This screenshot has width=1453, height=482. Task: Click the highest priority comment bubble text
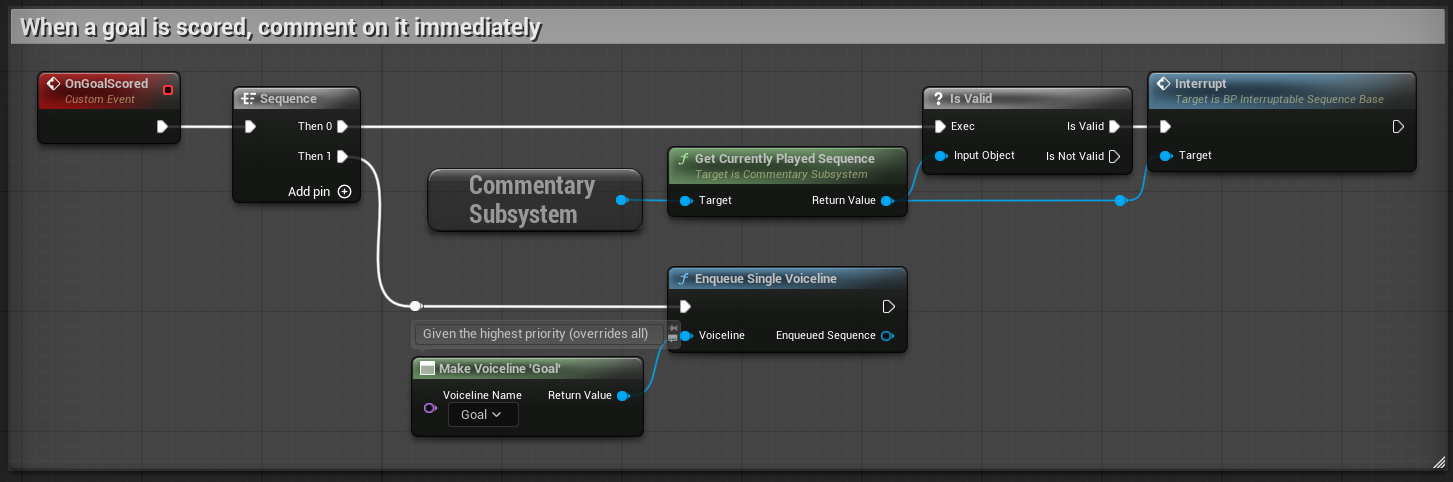click(x=535, y=333)
